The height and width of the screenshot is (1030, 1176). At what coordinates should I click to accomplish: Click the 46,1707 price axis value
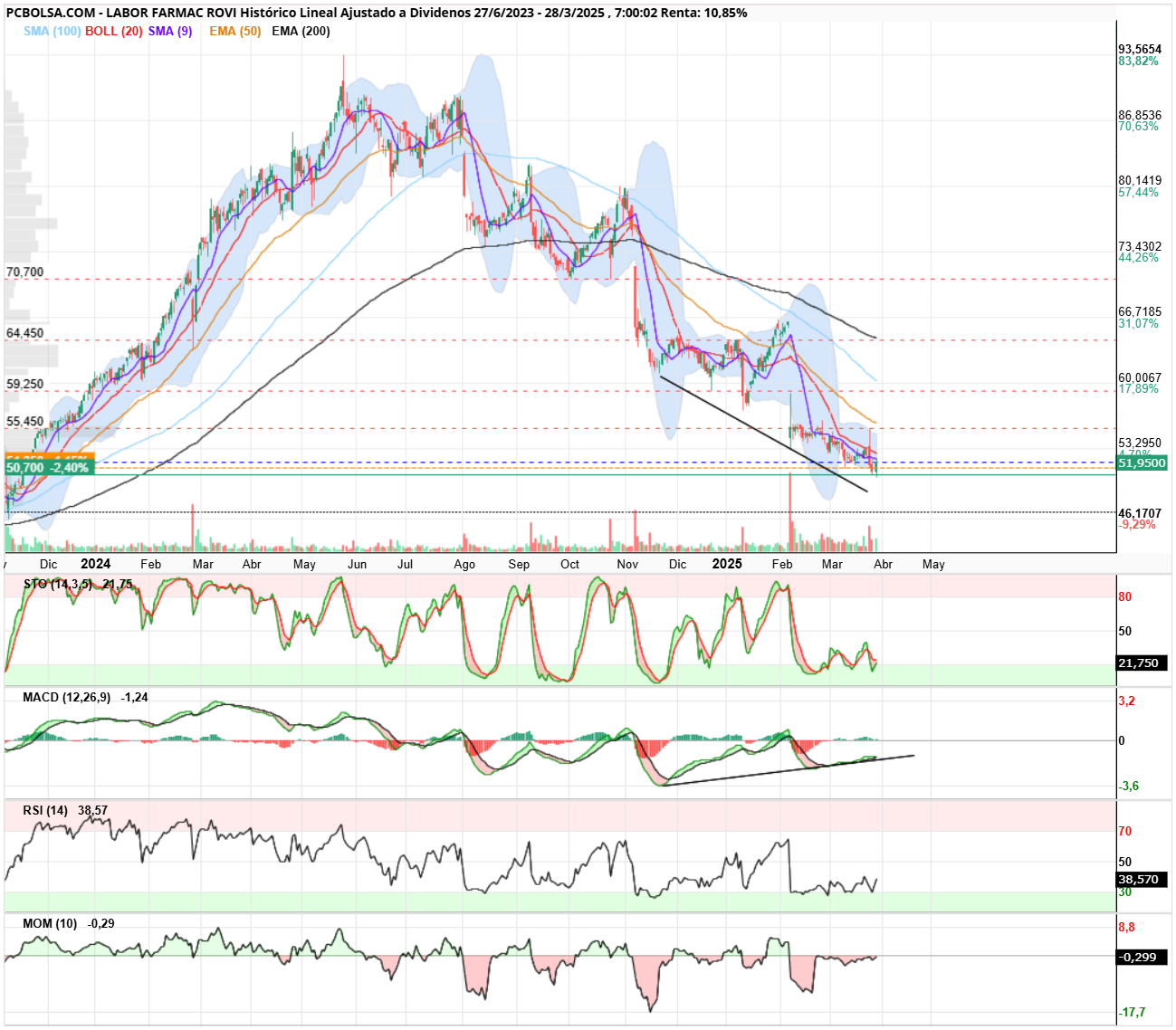(x=1140, y=513)
